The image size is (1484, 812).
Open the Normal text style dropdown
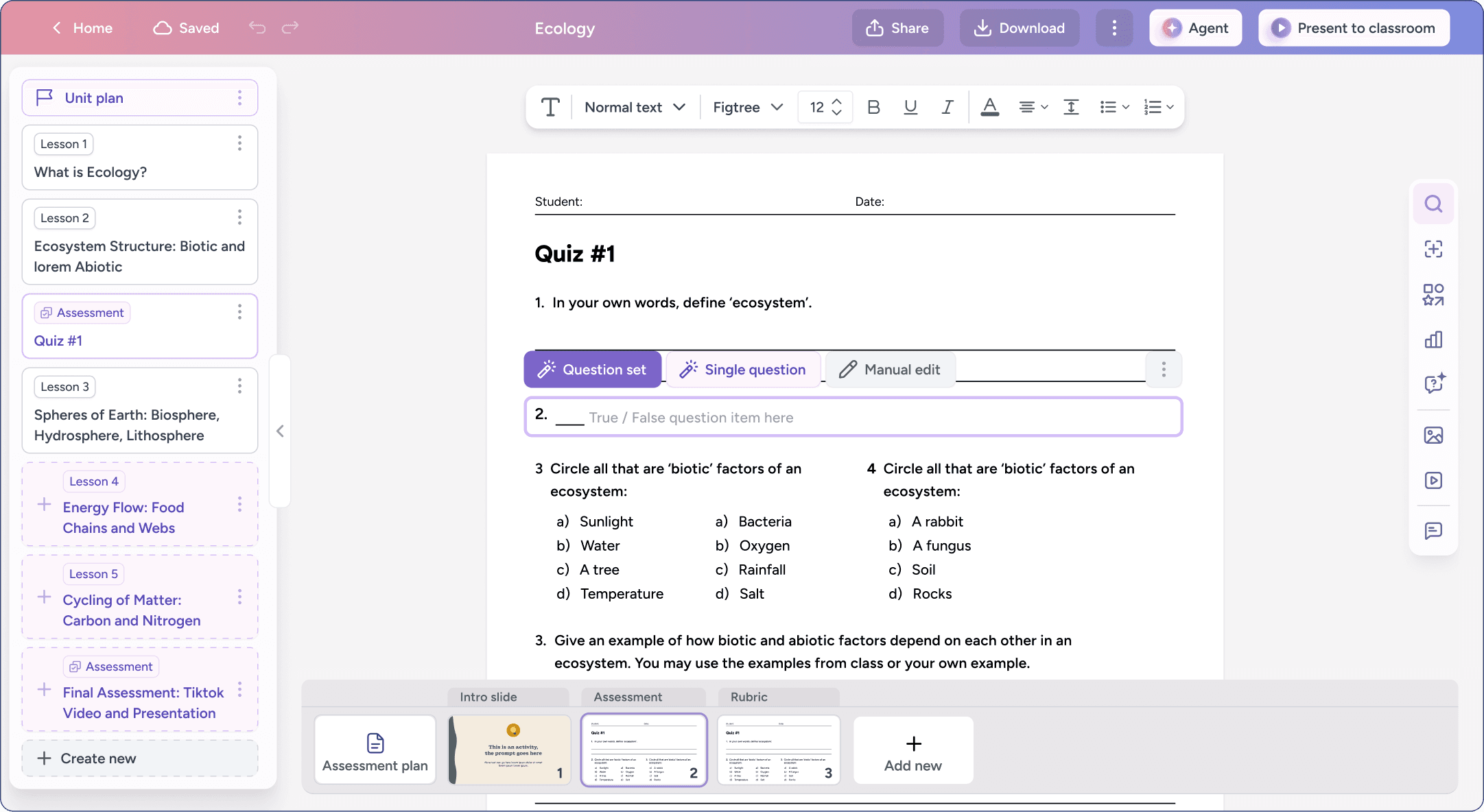pyautogui.click(x=635, y=107)
